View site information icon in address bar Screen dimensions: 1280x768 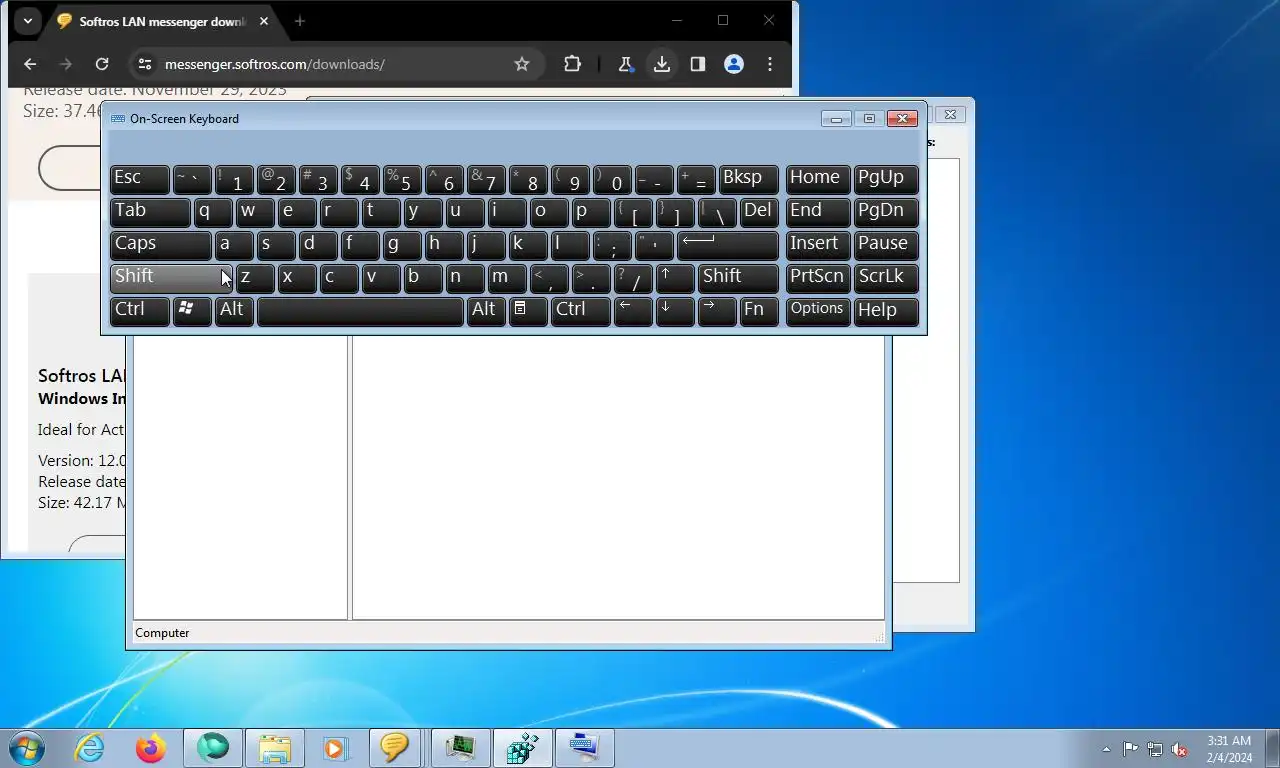pos(145,64)
